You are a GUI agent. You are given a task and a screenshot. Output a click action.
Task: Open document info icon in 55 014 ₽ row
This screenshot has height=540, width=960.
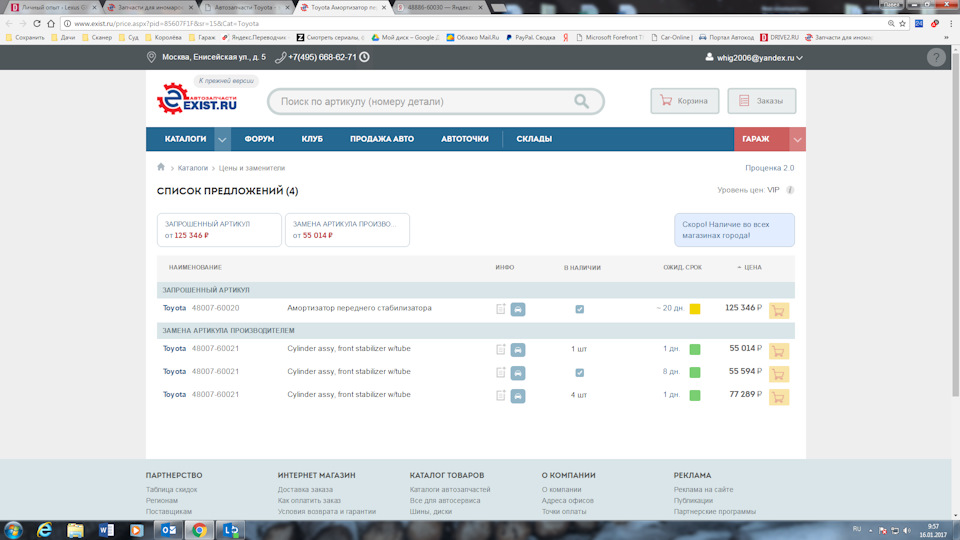[x=501, y=350]
